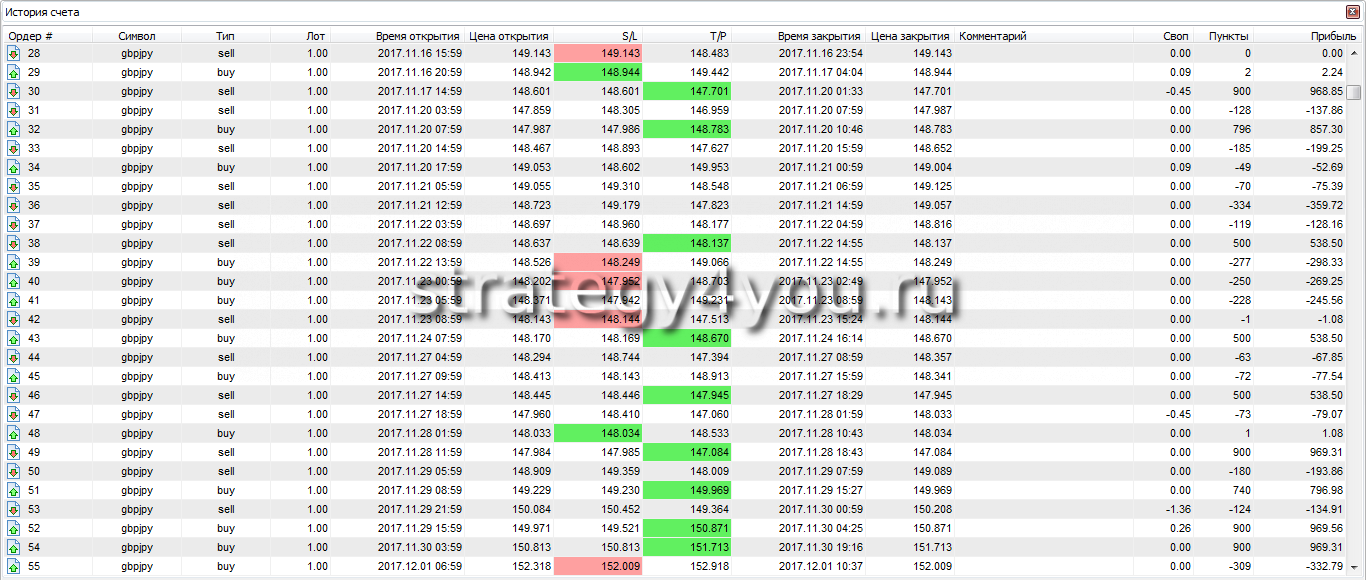This screenshot has height=580, width=1366.
Task: Click red-highlighted S/L cell 149.143 in order 28
Action: [598, 53]
